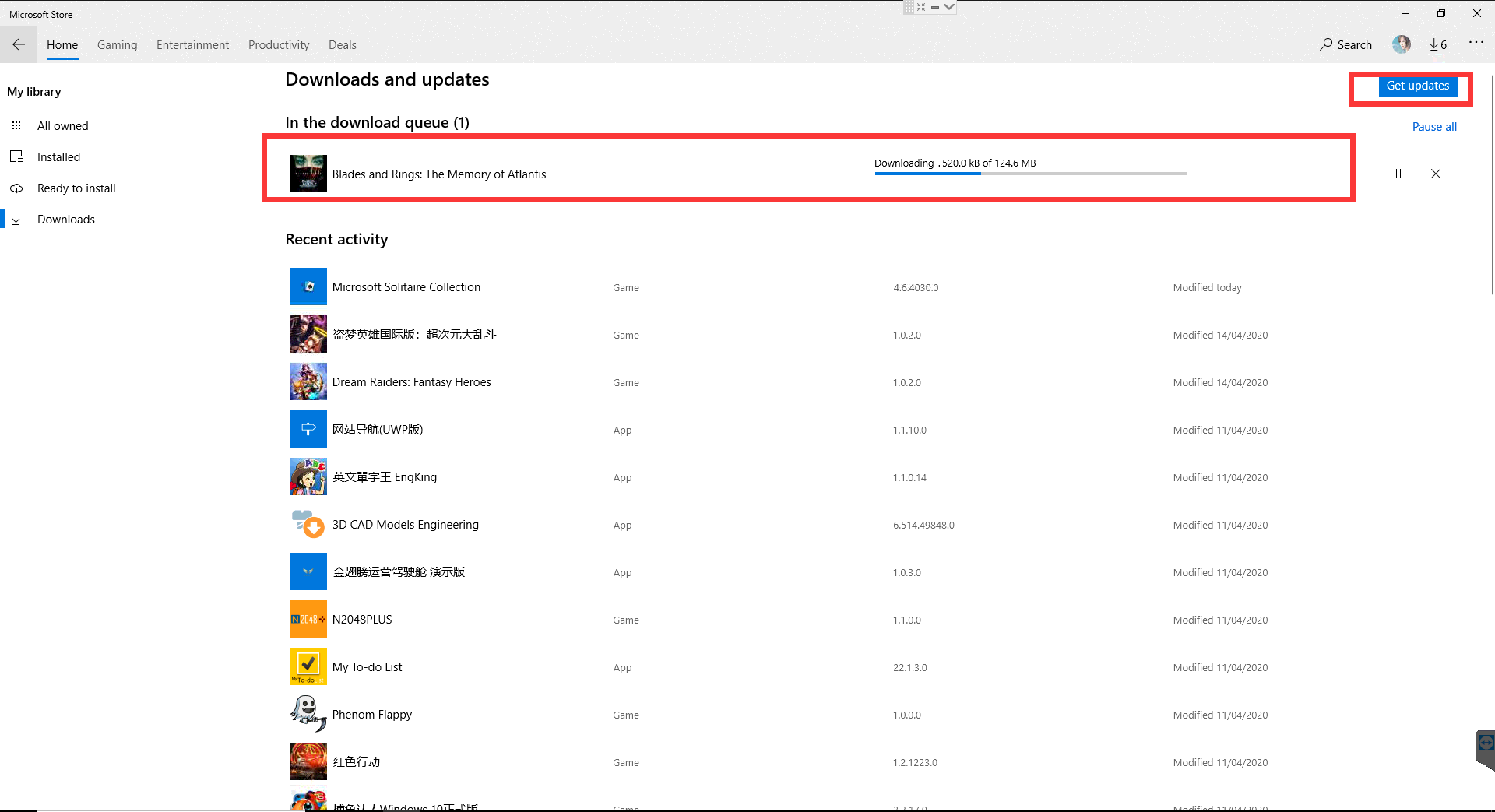Open the 金翅膀运营驾驶舱 app icon
The width and height of the screenshot is (1495, 812).
pyautogui.click(x=308, y=571)
